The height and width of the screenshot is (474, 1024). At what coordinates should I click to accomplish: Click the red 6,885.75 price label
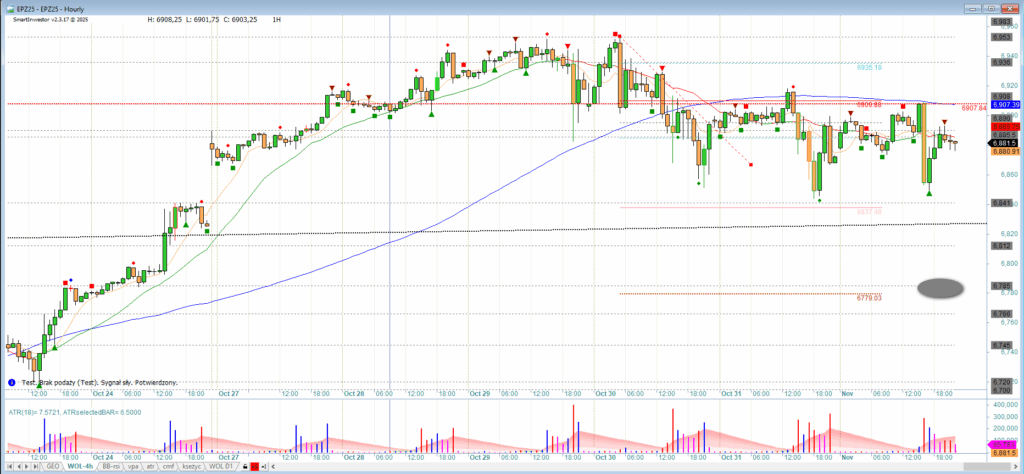point(1004,128)
